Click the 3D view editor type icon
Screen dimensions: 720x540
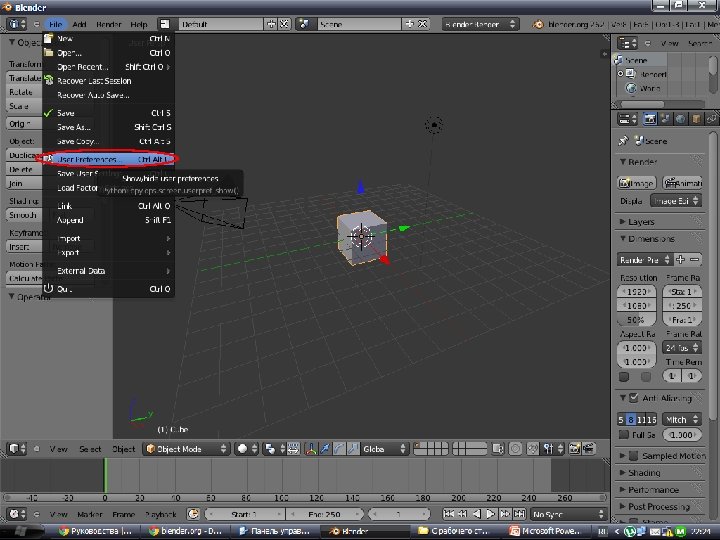pyautogui.click(x=17, y=449)
